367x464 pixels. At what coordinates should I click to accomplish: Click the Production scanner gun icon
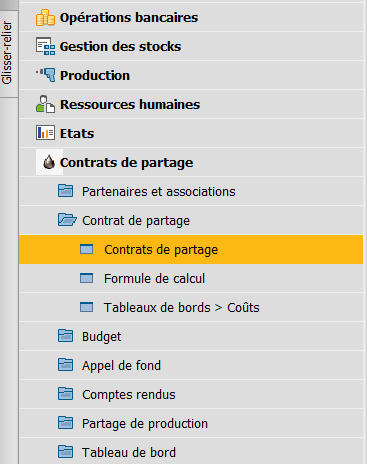(x=46, y=75)
